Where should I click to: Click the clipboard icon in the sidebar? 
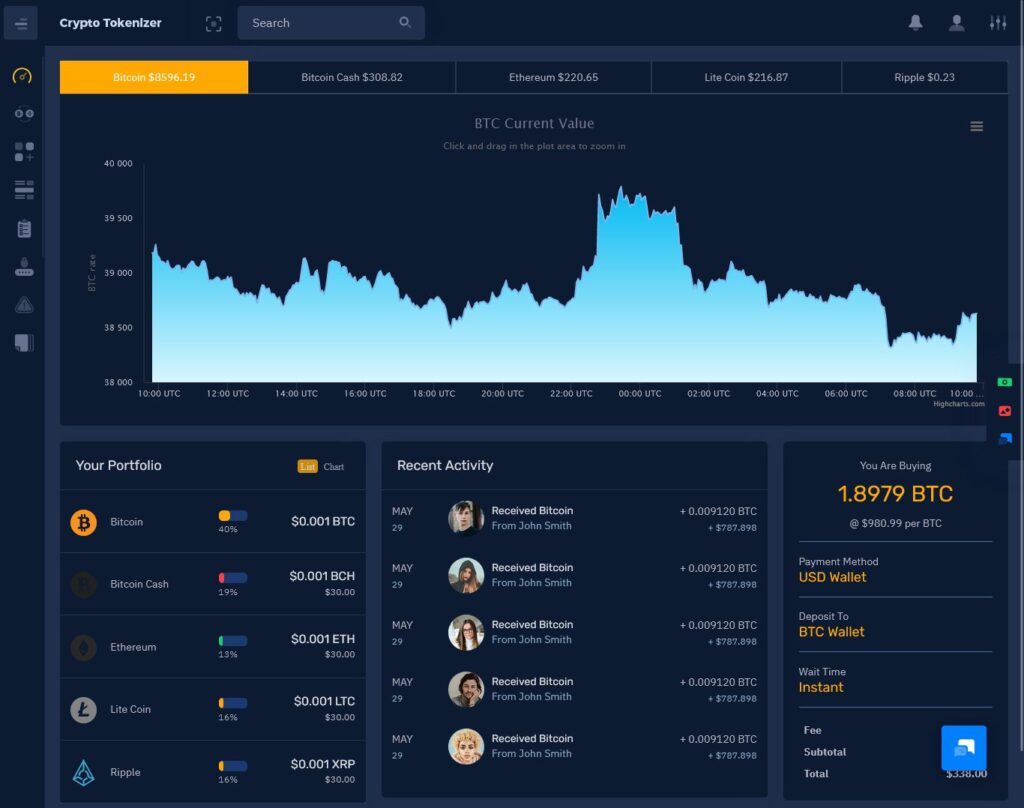pos(22,227)
